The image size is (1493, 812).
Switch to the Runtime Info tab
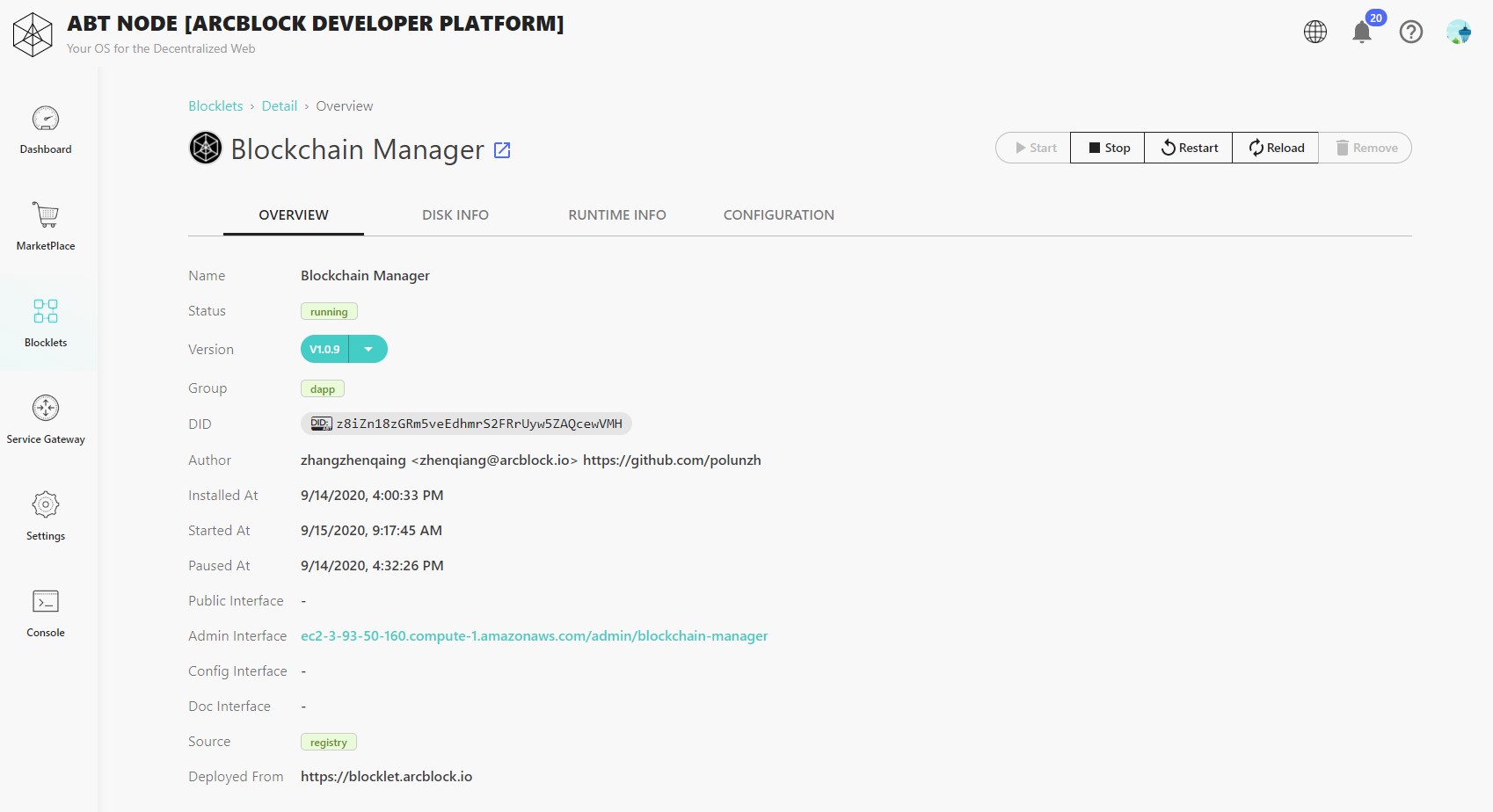(616, 215)
